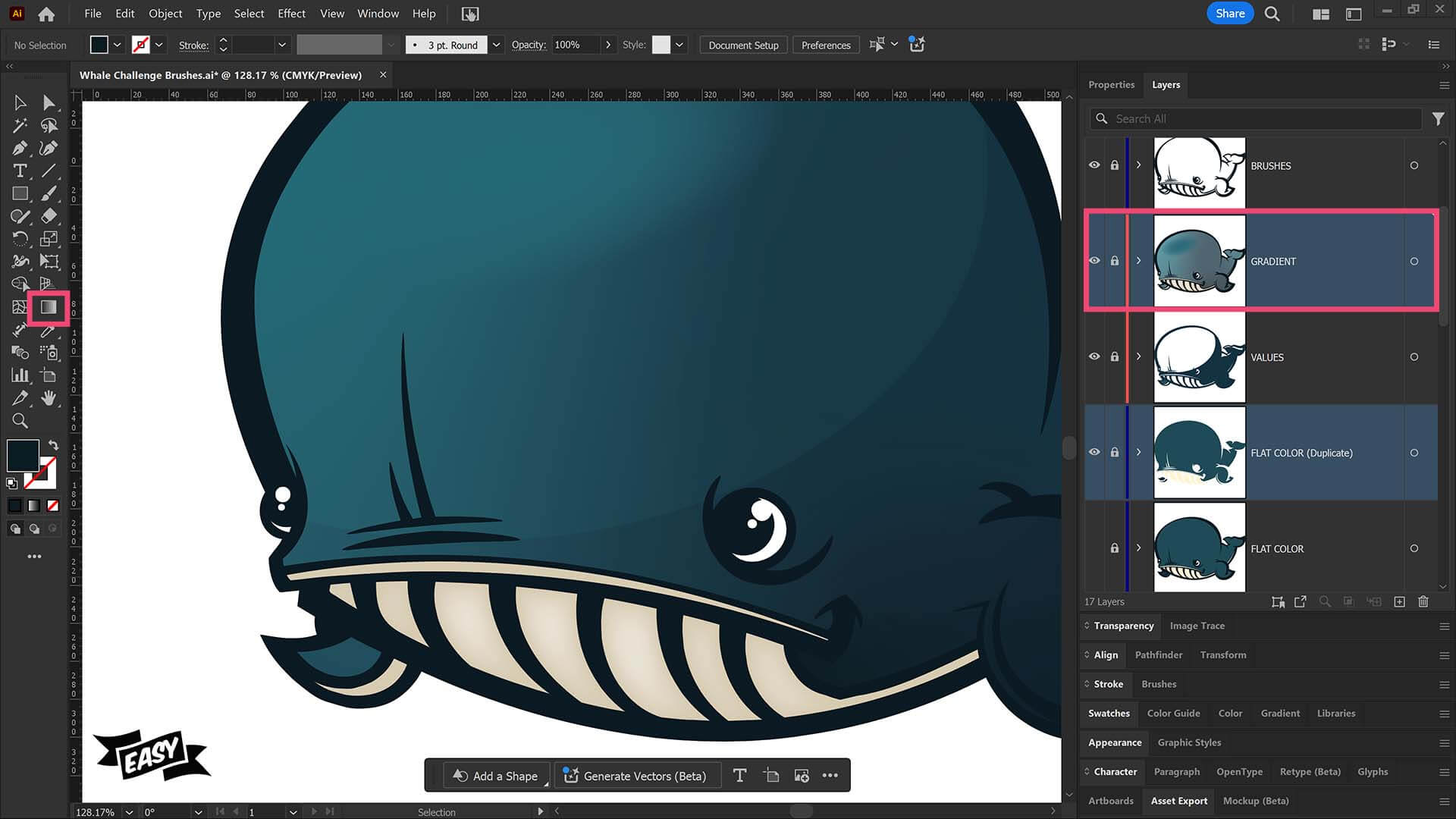Open the layer filter funnel icon
The width and height of the screenshot is (1456, 819).
pos(1438,118)
